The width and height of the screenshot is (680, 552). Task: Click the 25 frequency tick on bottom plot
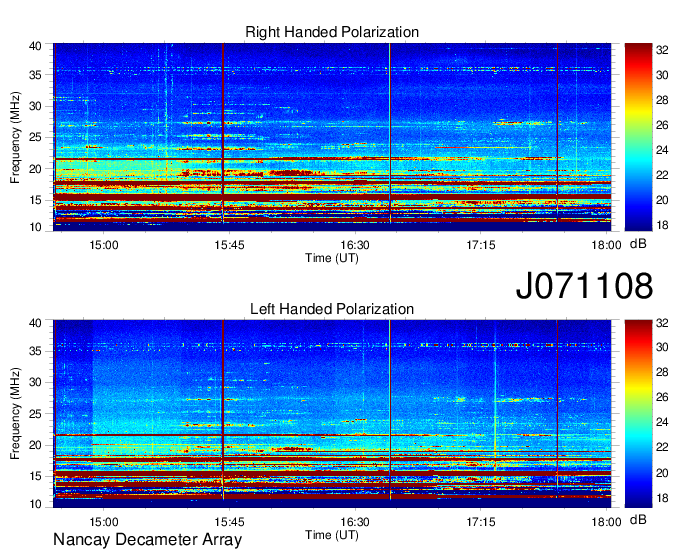[x=35, y=414]
